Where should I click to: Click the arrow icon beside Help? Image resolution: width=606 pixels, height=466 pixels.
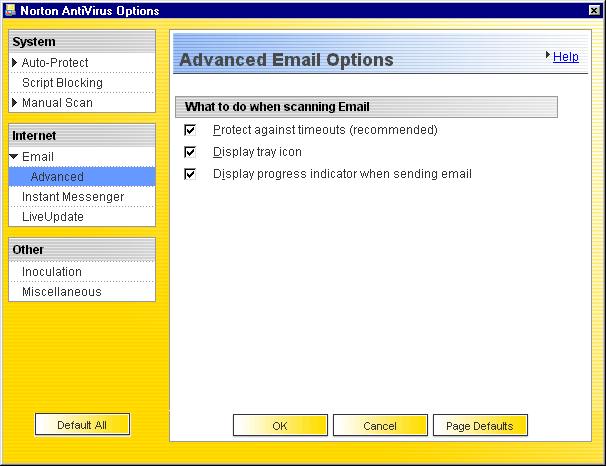coord(548,56)
